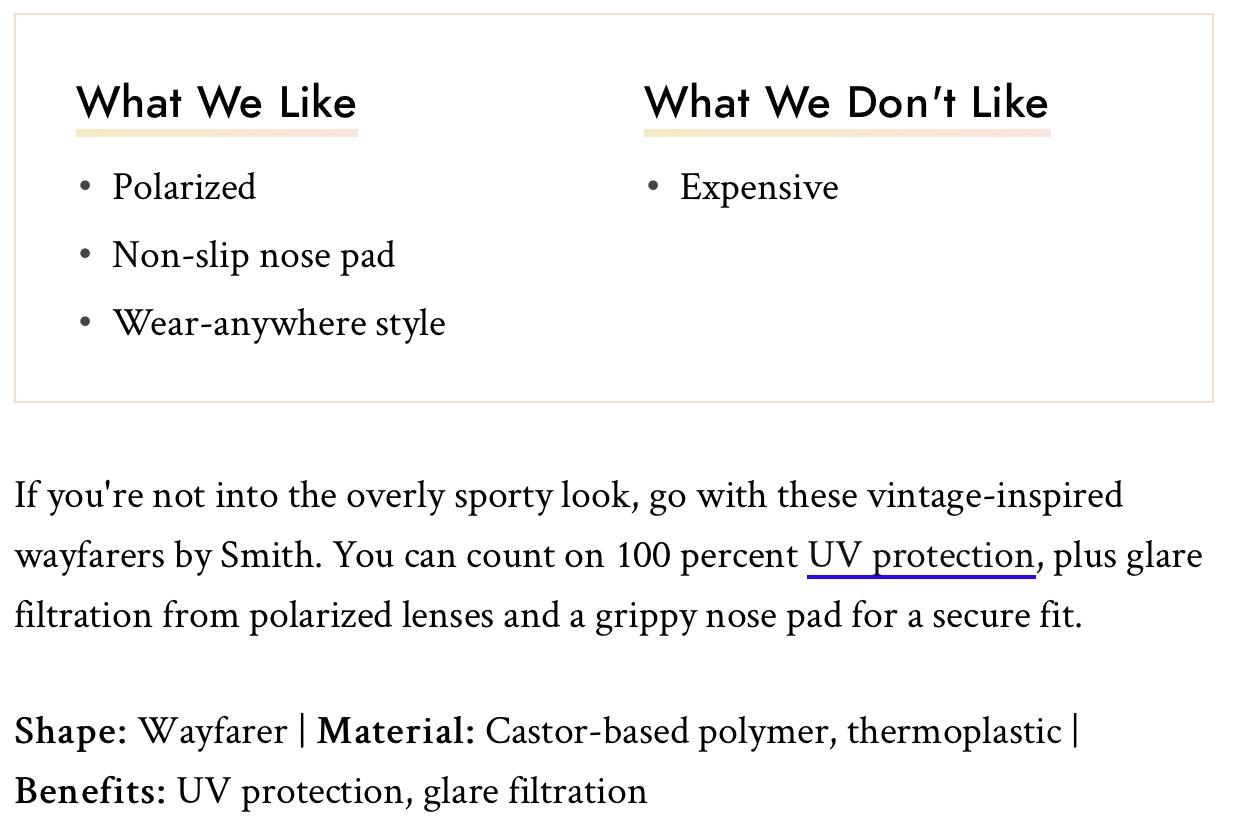Click the bold Material: label

pos(396,732)
